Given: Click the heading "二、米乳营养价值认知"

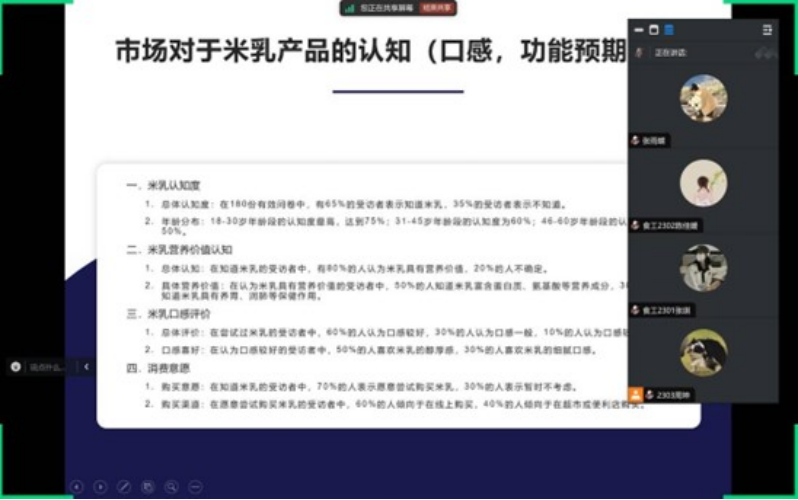Looking at the screenshot, I should [x=179, y=249].
